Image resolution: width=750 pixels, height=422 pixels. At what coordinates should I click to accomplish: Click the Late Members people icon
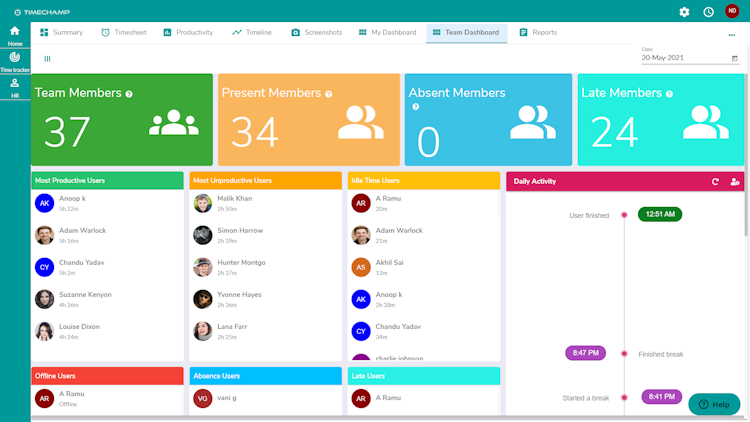click(x=706, y=122)
